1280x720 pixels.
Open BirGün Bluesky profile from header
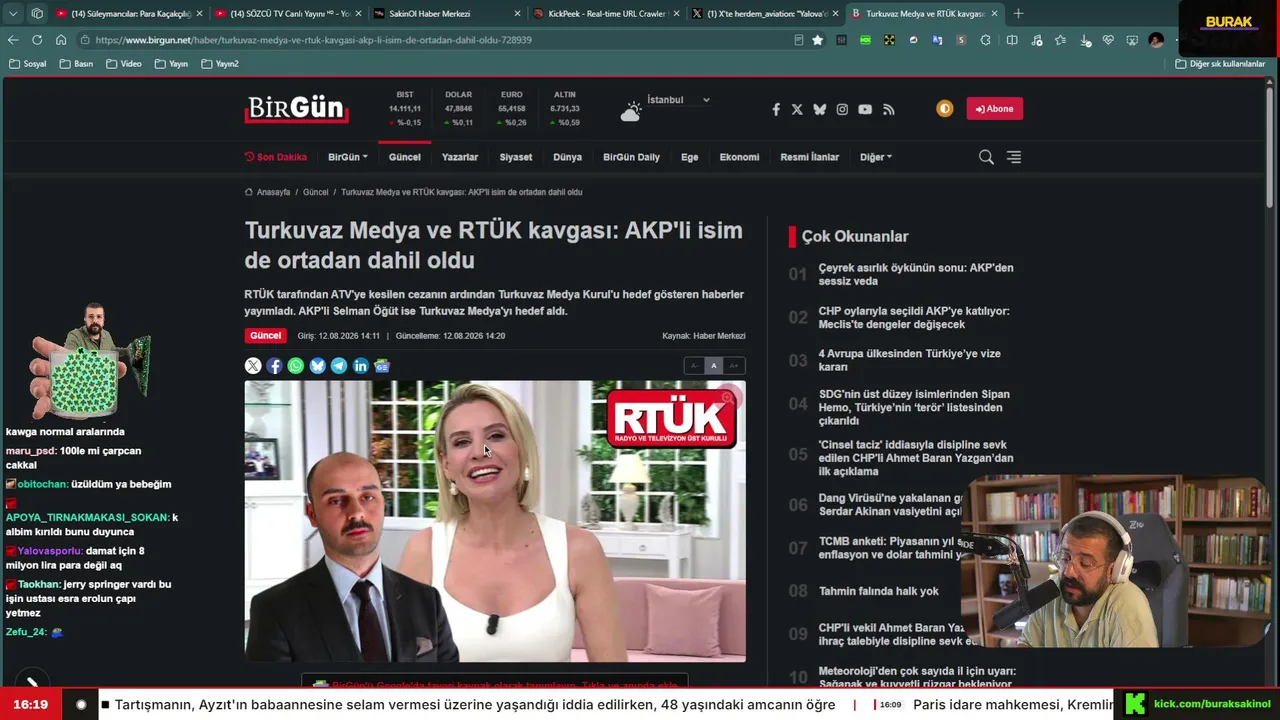[820, 109]
